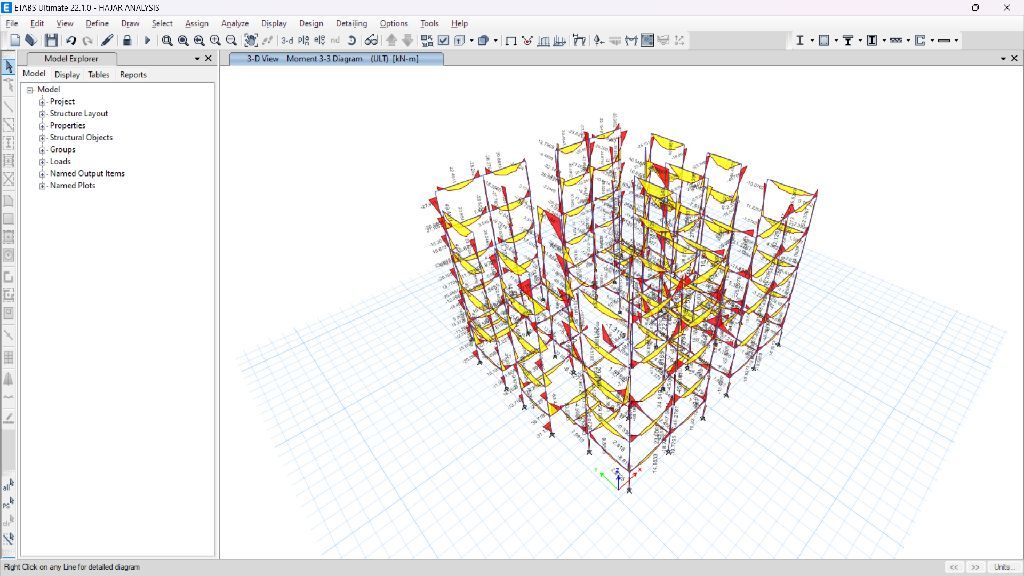Expand the Structure Layout tree node
The height and width of the screenshot is (576, 1024).
[x=42, y=114]
